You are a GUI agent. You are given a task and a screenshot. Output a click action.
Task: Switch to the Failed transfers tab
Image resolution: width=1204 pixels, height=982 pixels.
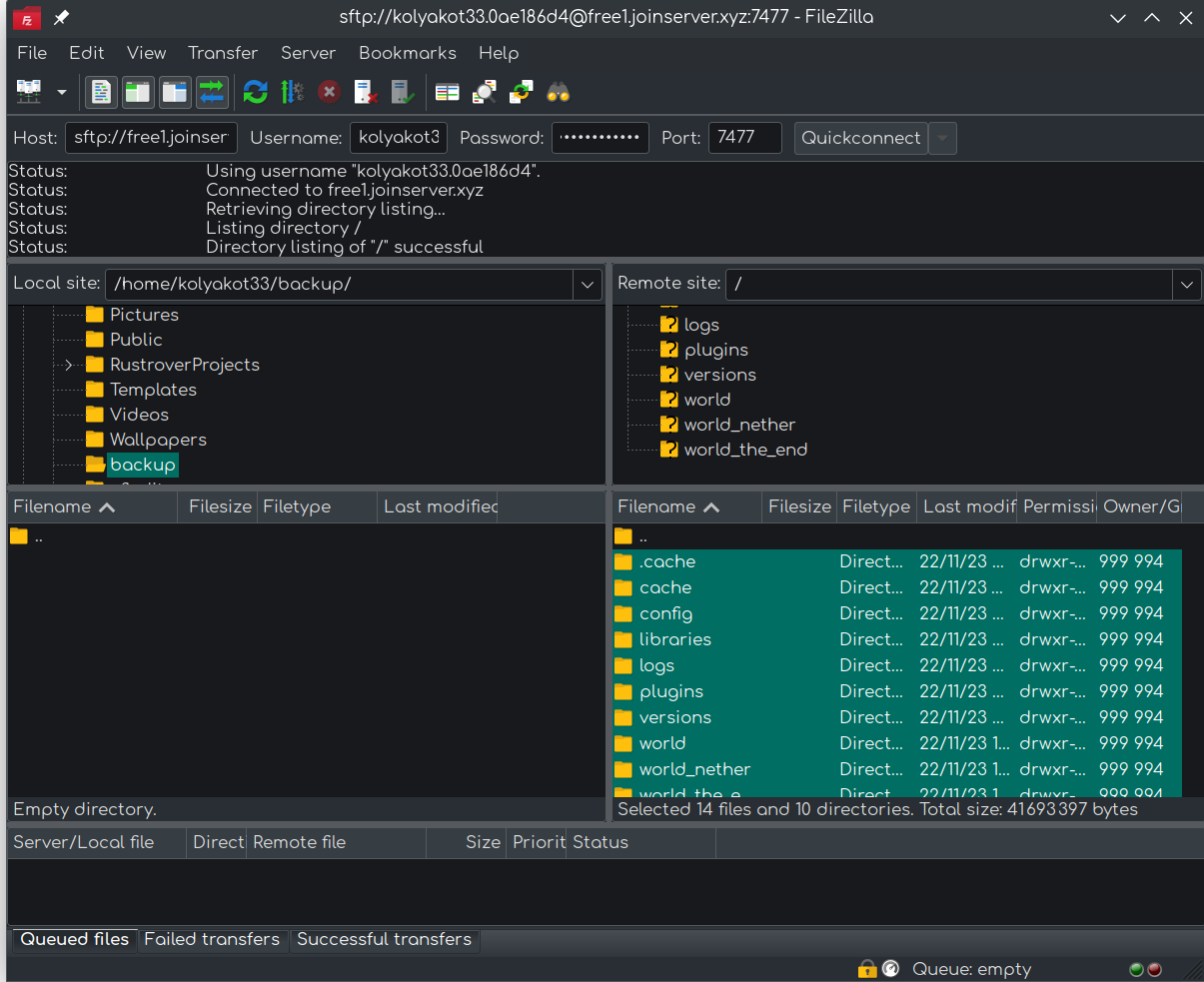point(212,939)
